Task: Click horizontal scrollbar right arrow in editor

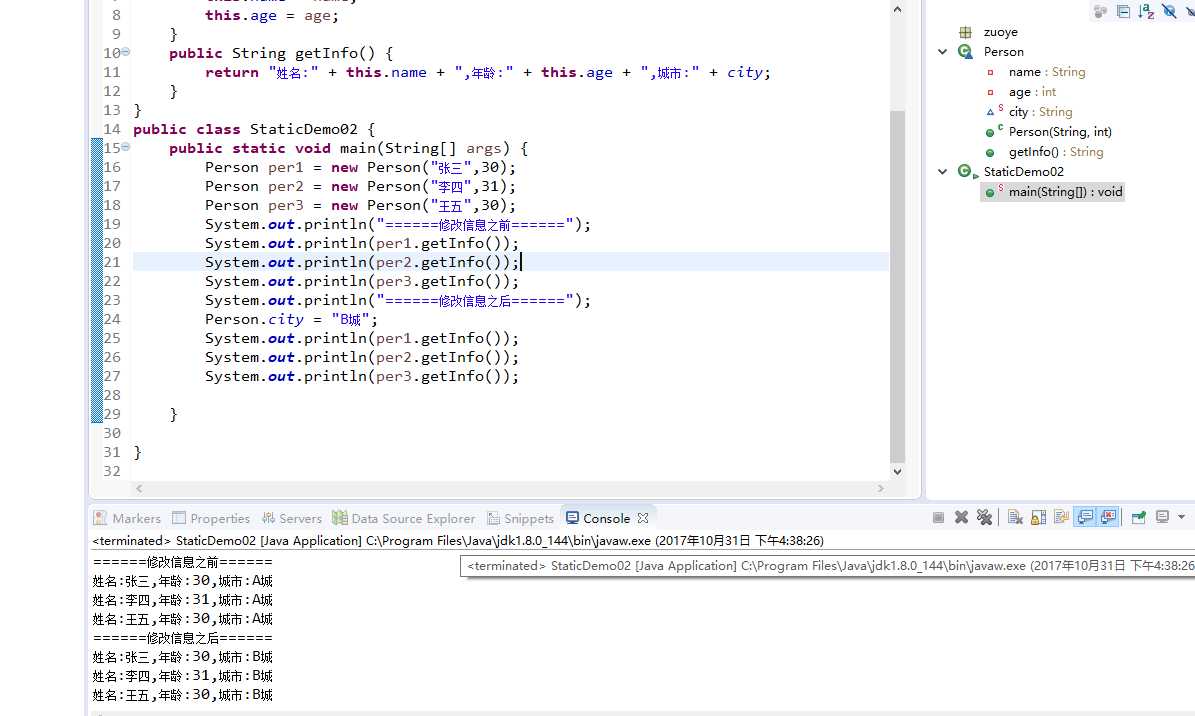Action: 880,488
